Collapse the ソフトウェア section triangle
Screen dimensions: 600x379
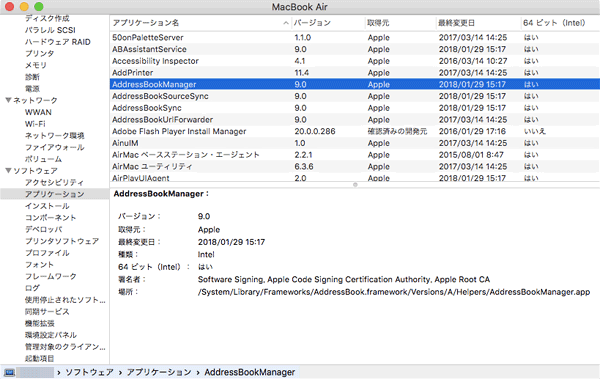(x=8, y=171)
